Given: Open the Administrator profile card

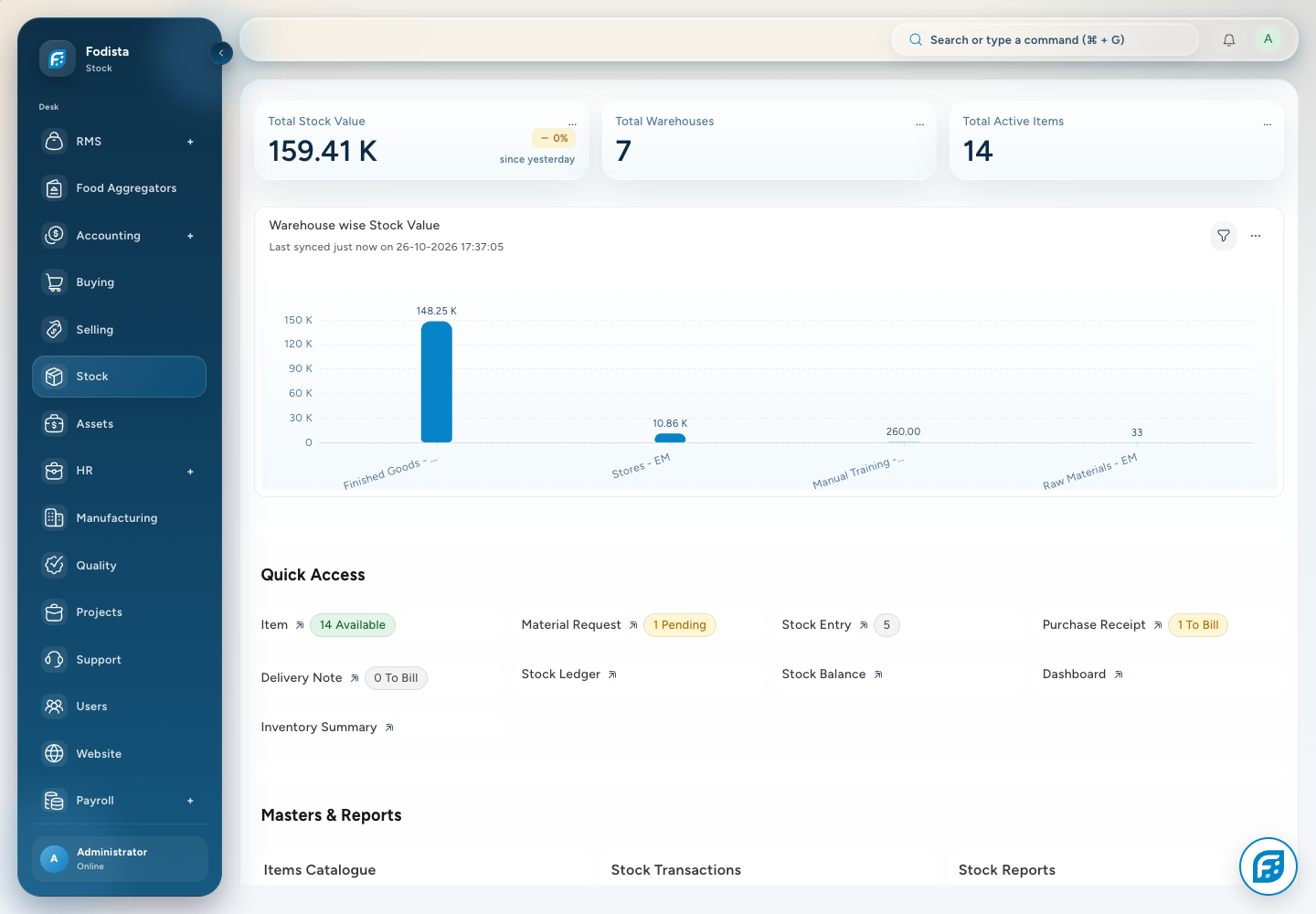Looking at the screenshot, I should [x=120, y=859].
